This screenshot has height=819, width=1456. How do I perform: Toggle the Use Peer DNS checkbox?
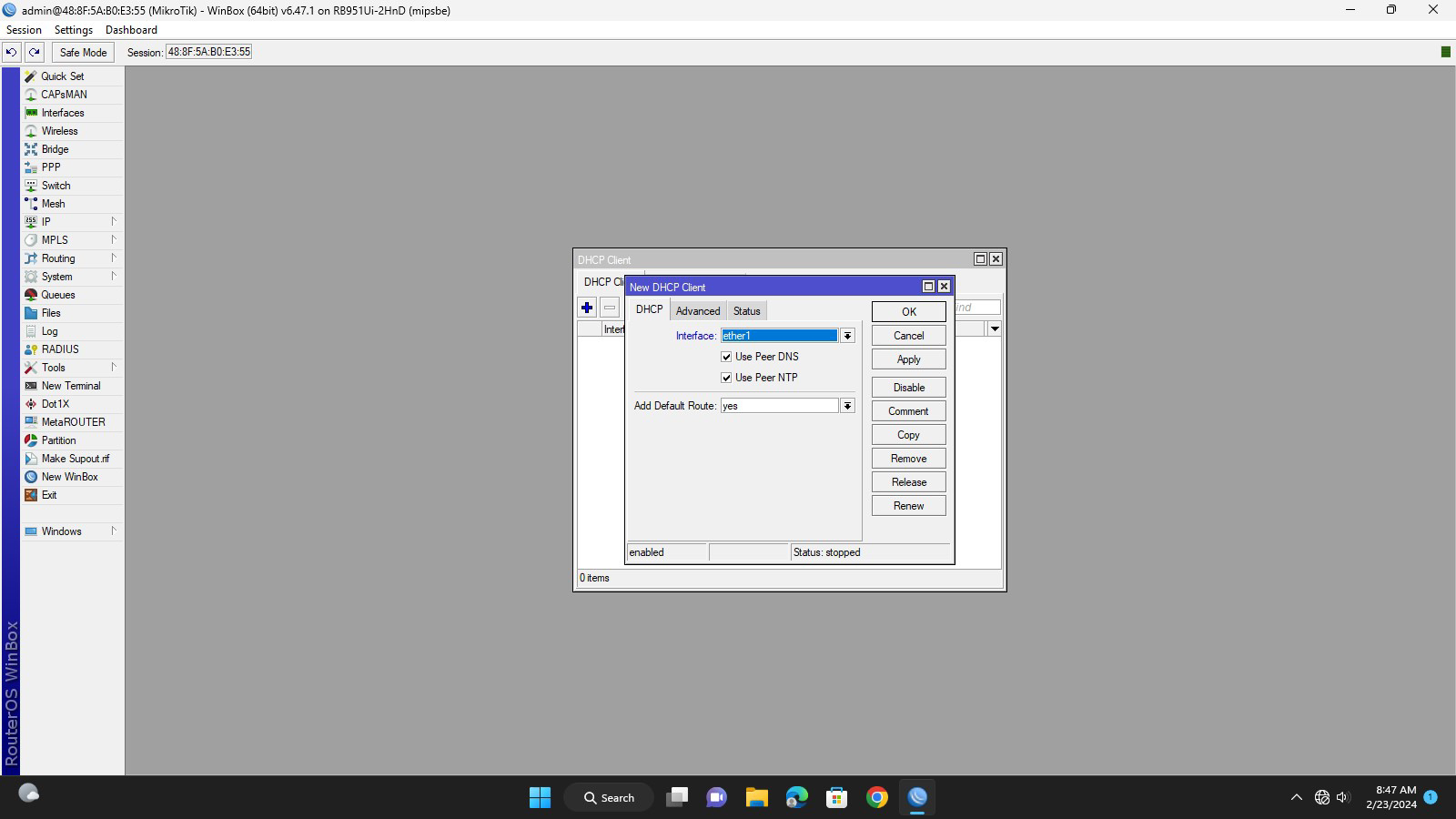726,357
